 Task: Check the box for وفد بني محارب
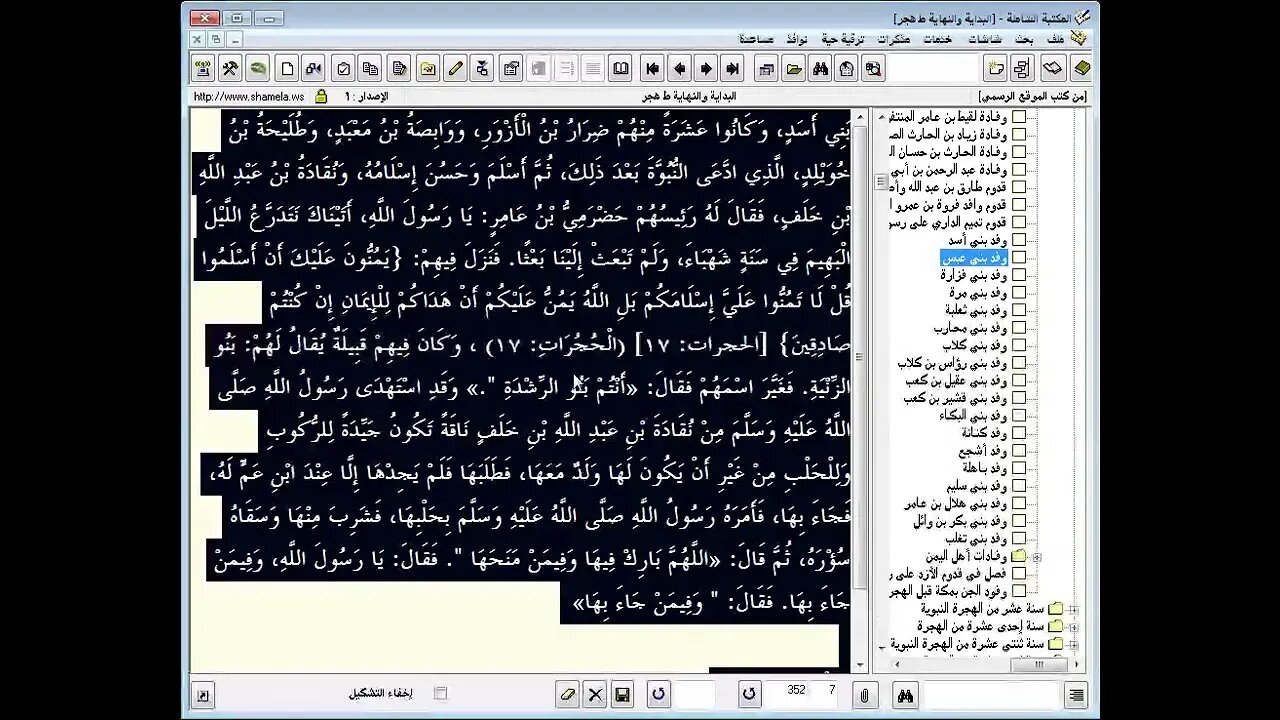point(1018,328)
